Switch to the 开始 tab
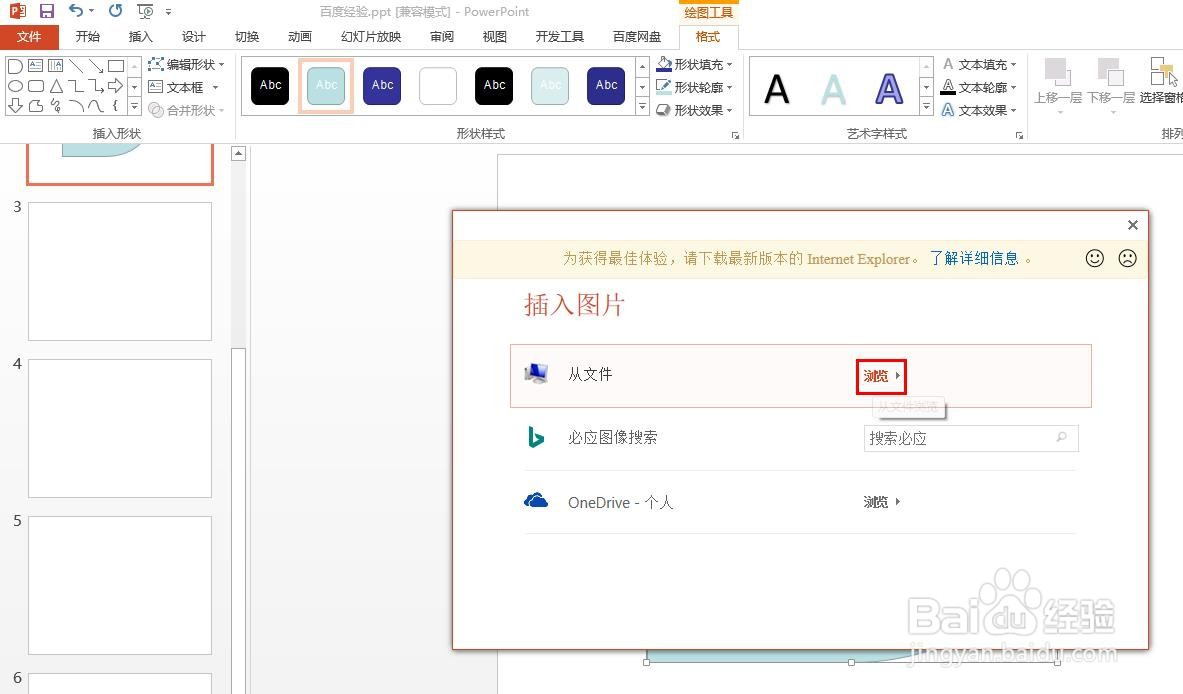This screenshot has width=1183, height=694. (88, 36)
